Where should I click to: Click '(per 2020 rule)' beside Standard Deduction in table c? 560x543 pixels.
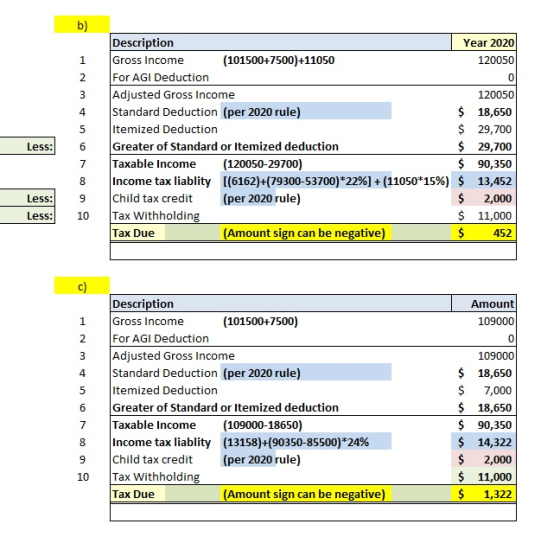262,373
